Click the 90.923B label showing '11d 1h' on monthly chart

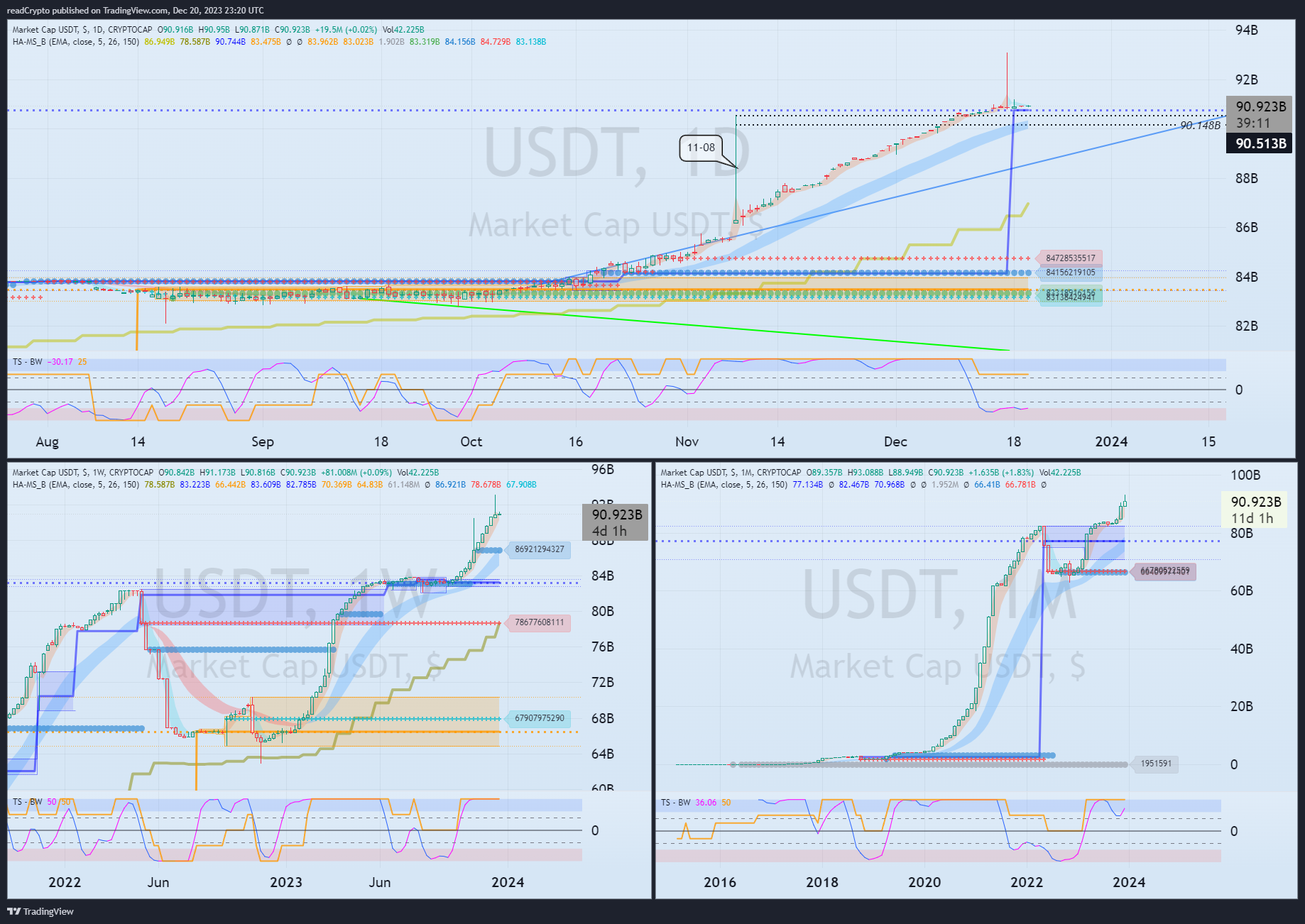point(1255,510)
